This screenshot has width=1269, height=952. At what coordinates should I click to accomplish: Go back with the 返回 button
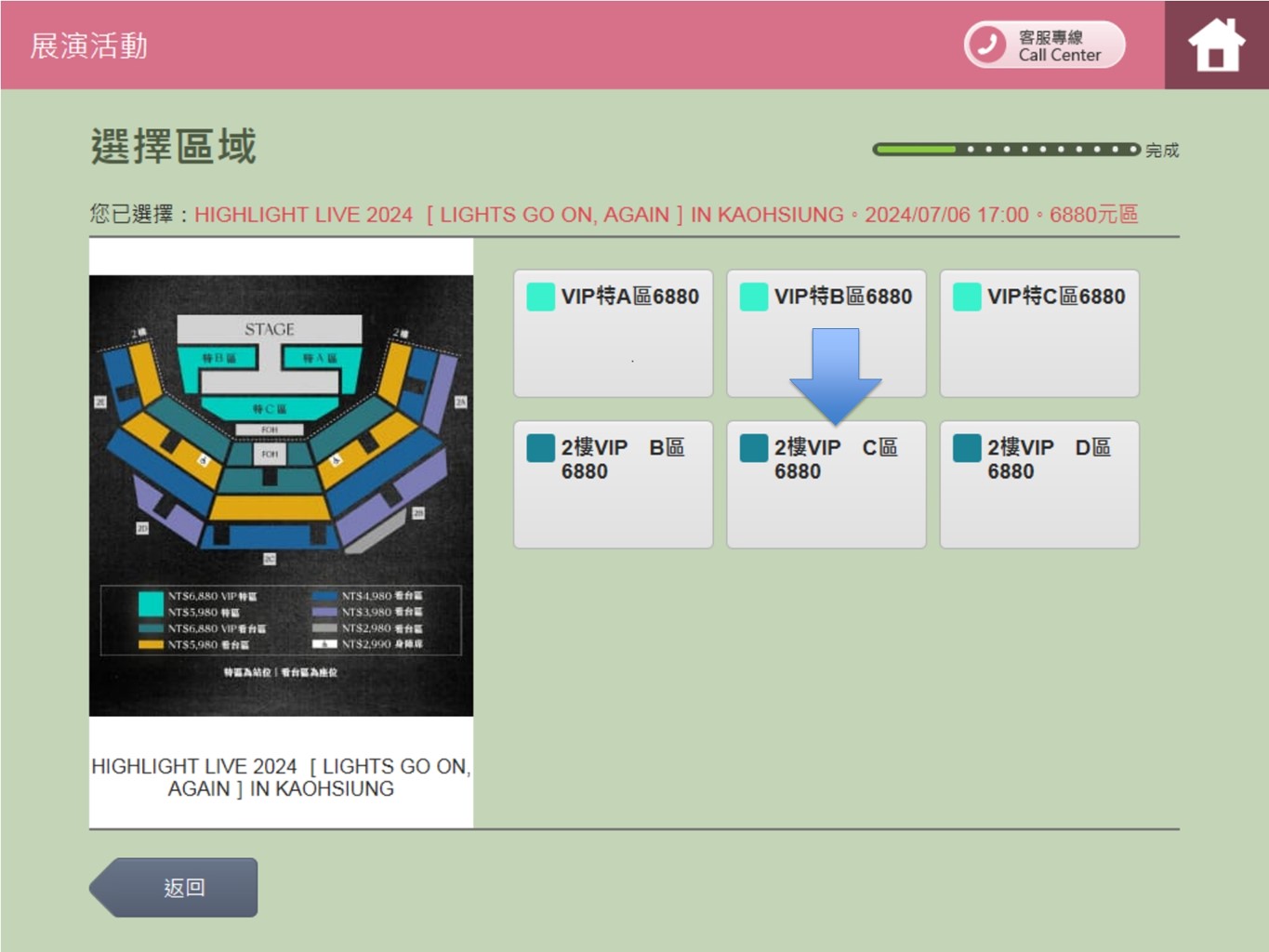pyautogui.click(x=174, y=888)
